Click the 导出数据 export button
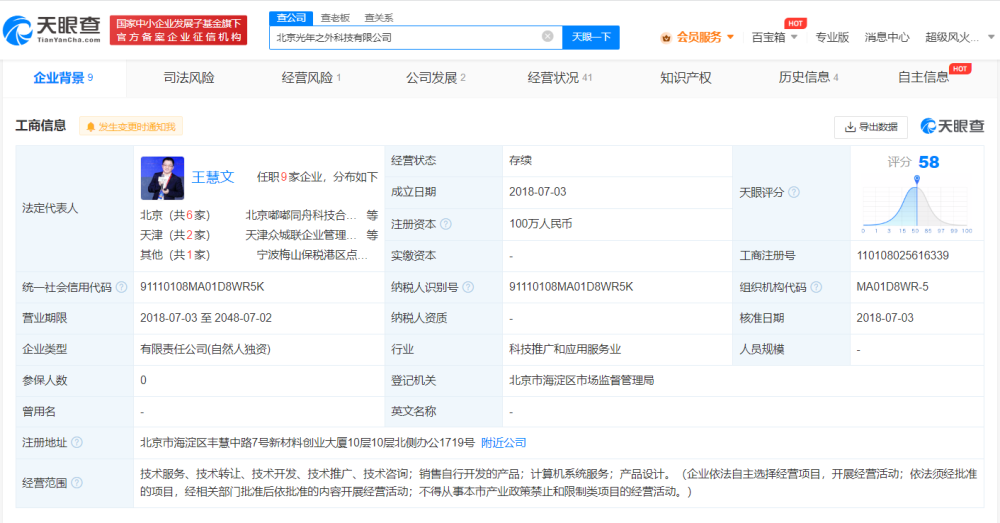Screen dimensions: 1000x523 point(871,127)
